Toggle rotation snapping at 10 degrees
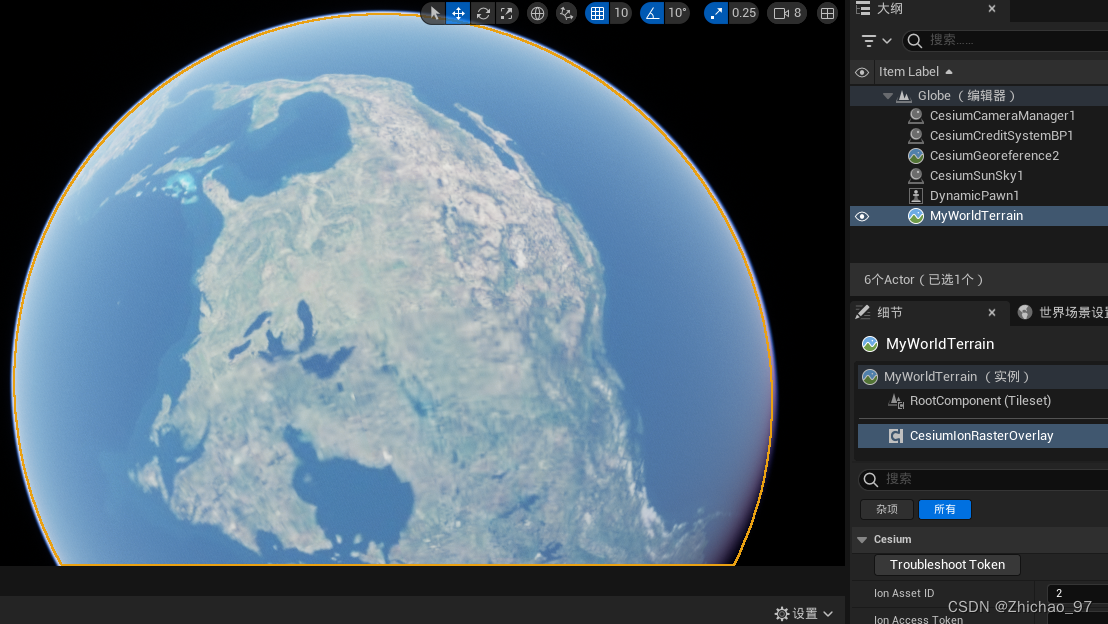The height and width of the screenshot is (624, 1108). (653, 13)
